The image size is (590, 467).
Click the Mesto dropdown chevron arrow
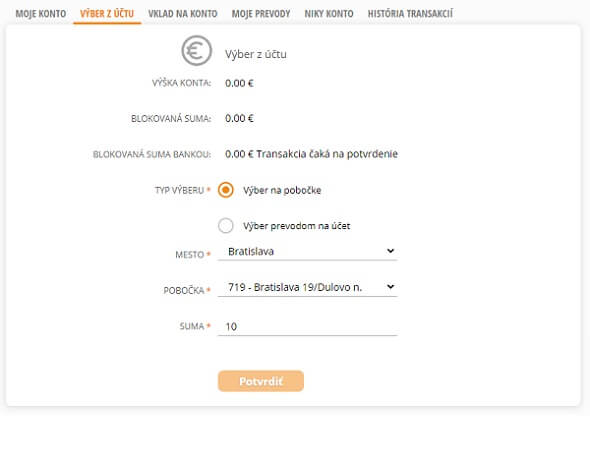(391, 251)
